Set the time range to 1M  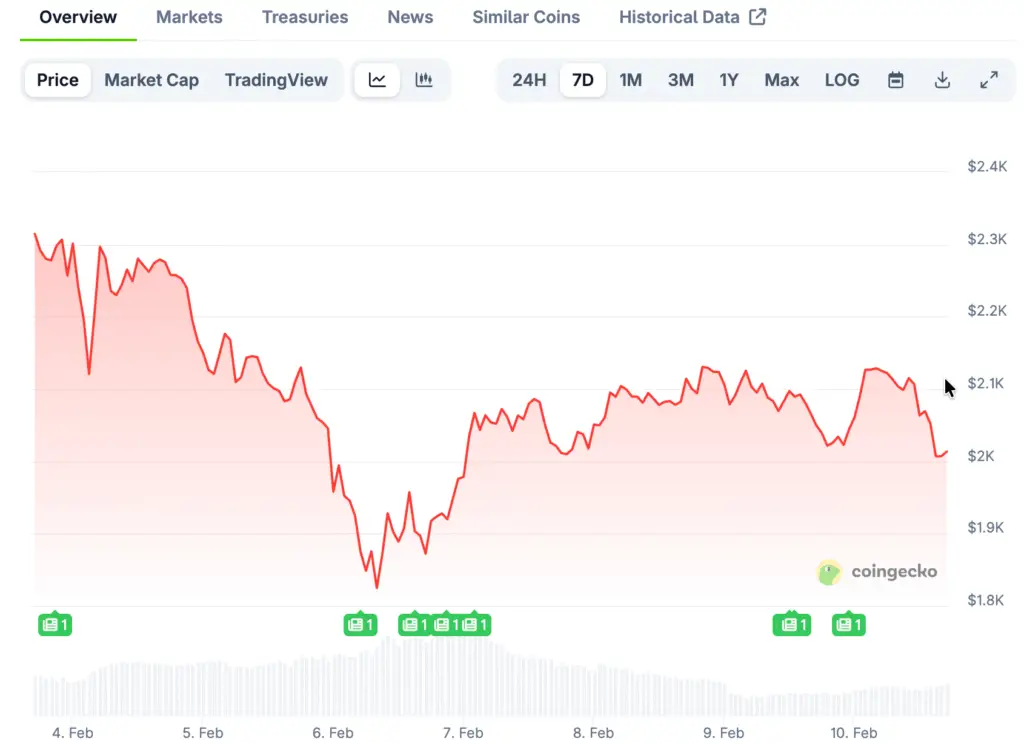[630, 80]
